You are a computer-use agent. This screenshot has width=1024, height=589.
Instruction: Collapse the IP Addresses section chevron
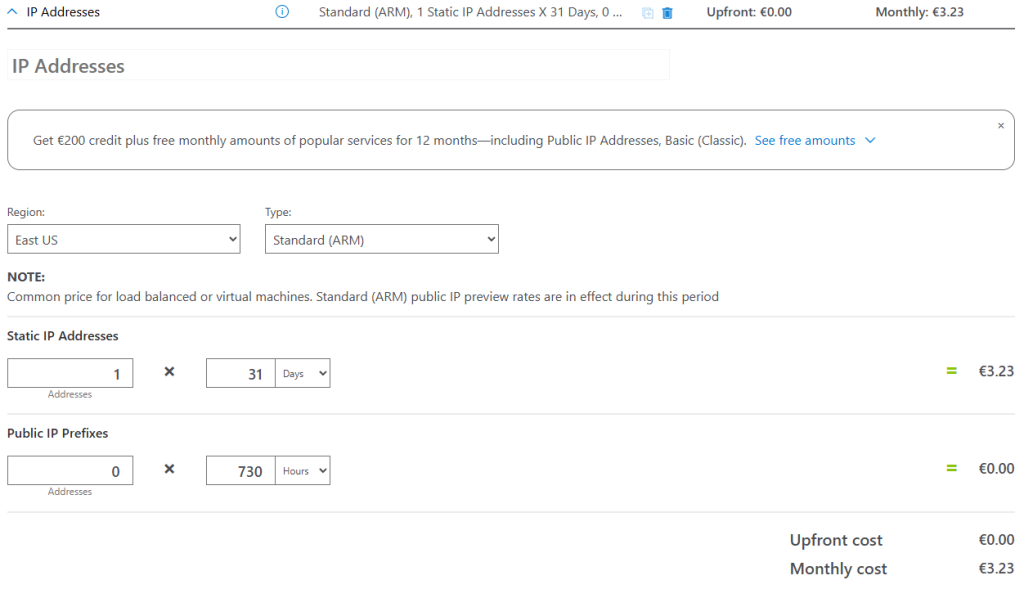click(12, 12)
